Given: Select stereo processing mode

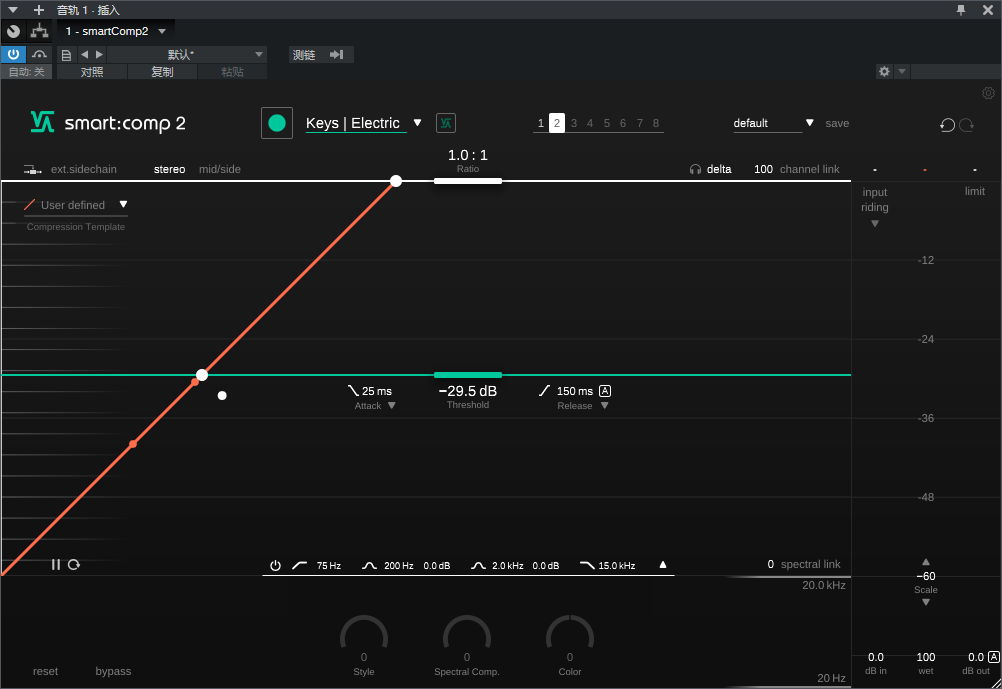Looking at the screenshot, I should pos(169,169).
